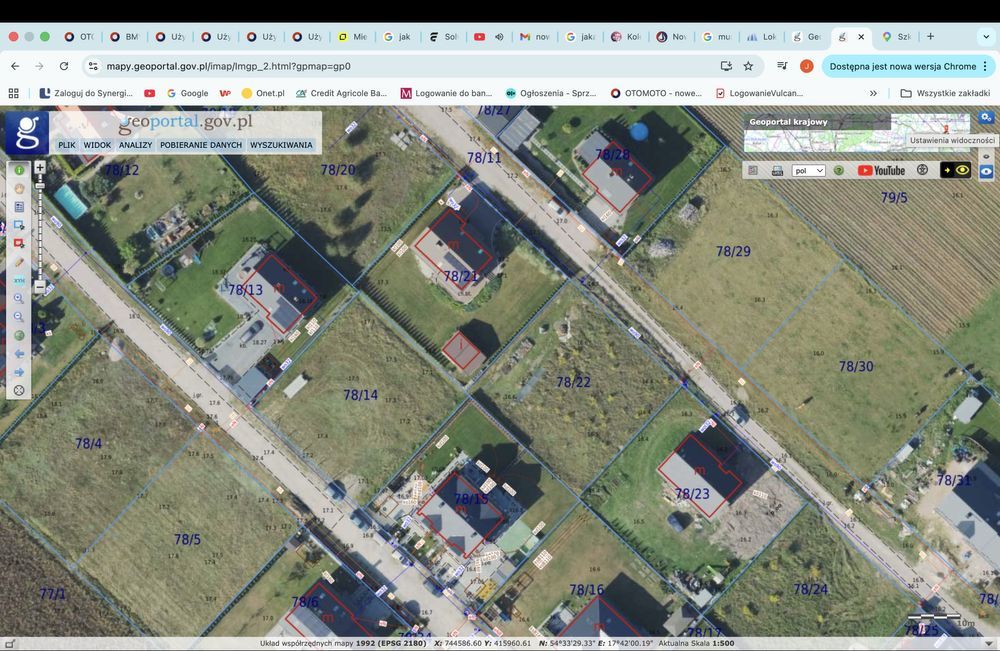Select the hand pan tool
The height and width of the screenshot is (651, 1000).
pyautogui.click(x=19, y=189)
